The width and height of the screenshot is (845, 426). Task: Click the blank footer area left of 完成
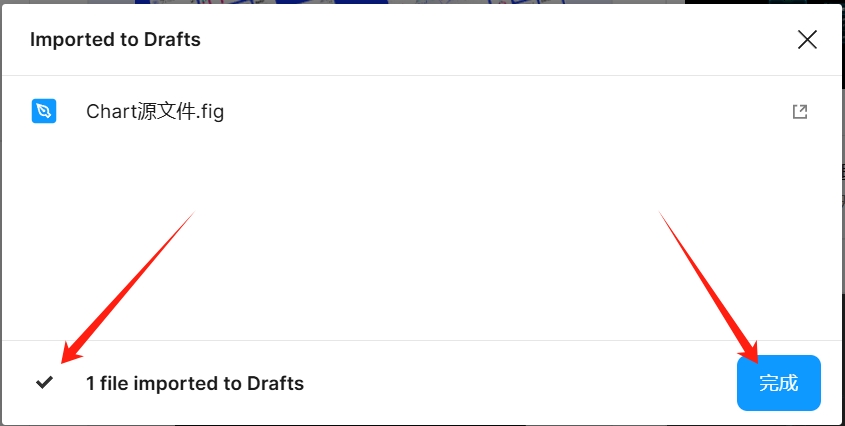tap(520, 383)
